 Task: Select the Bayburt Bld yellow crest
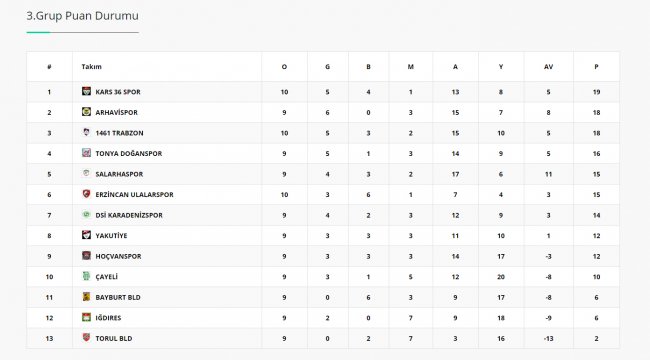click(86, 297)
